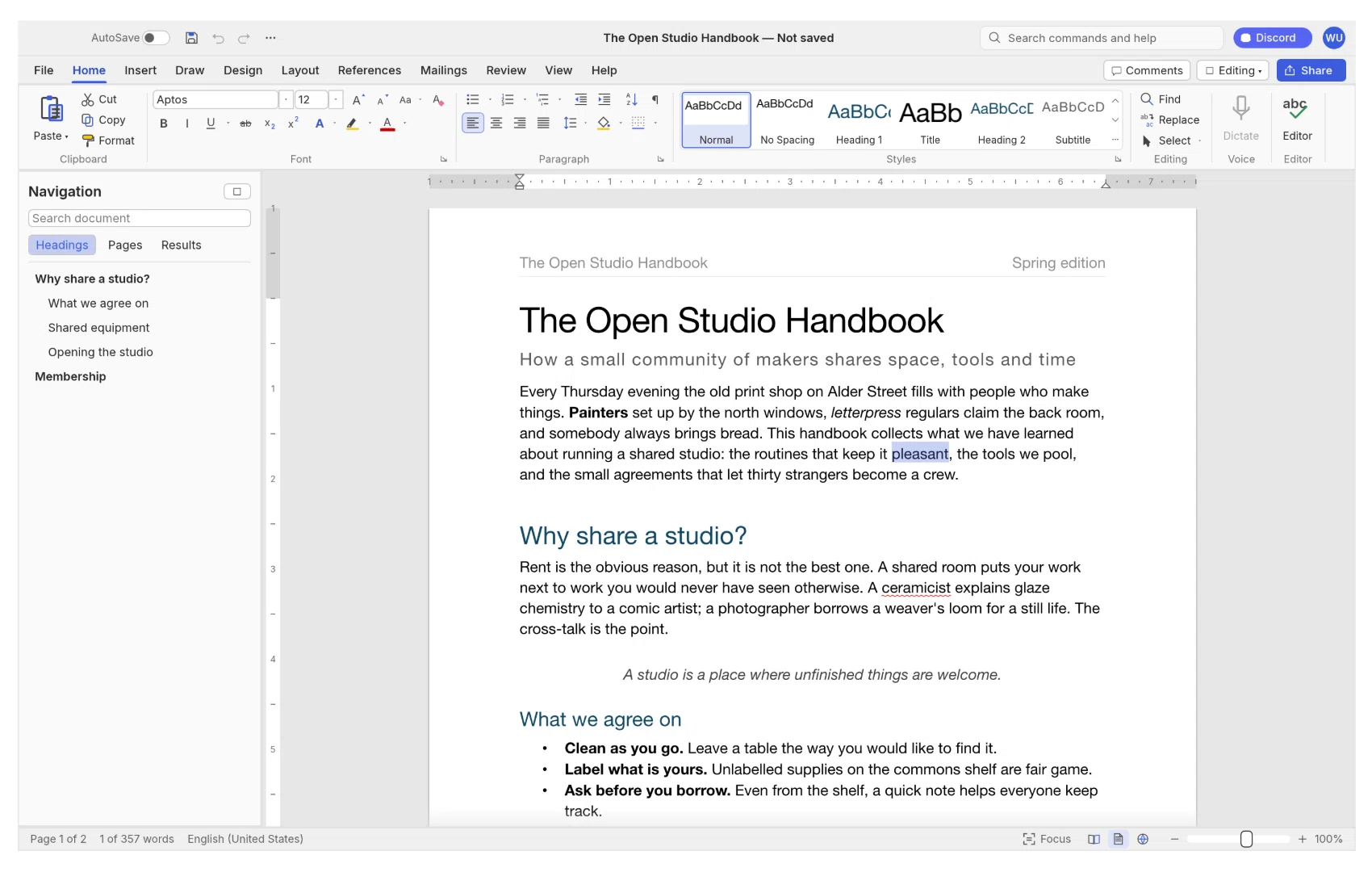Switch to the Pages navigation tab
The height and width of the screenshot is (872, 1372).
[125, 245]
